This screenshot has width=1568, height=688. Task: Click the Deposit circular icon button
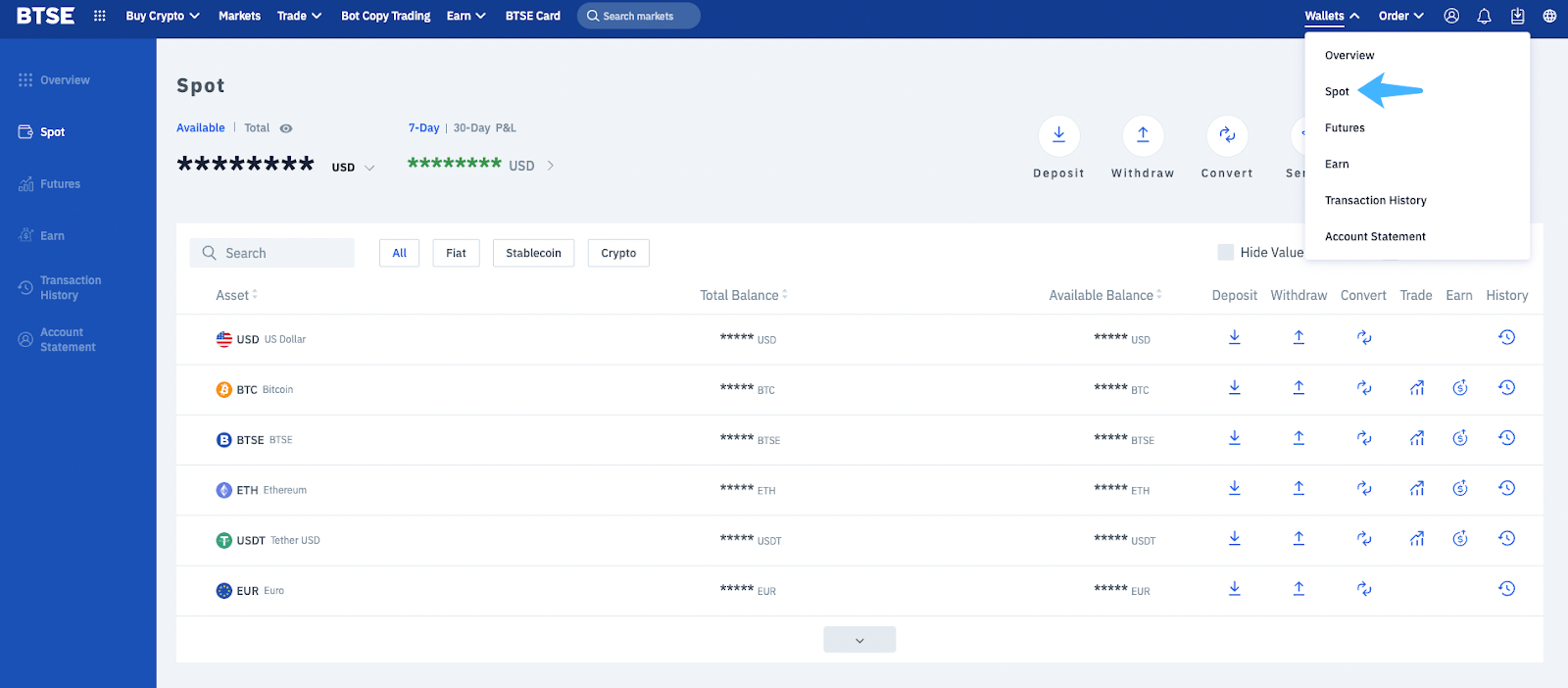(x=1058, y=135)
